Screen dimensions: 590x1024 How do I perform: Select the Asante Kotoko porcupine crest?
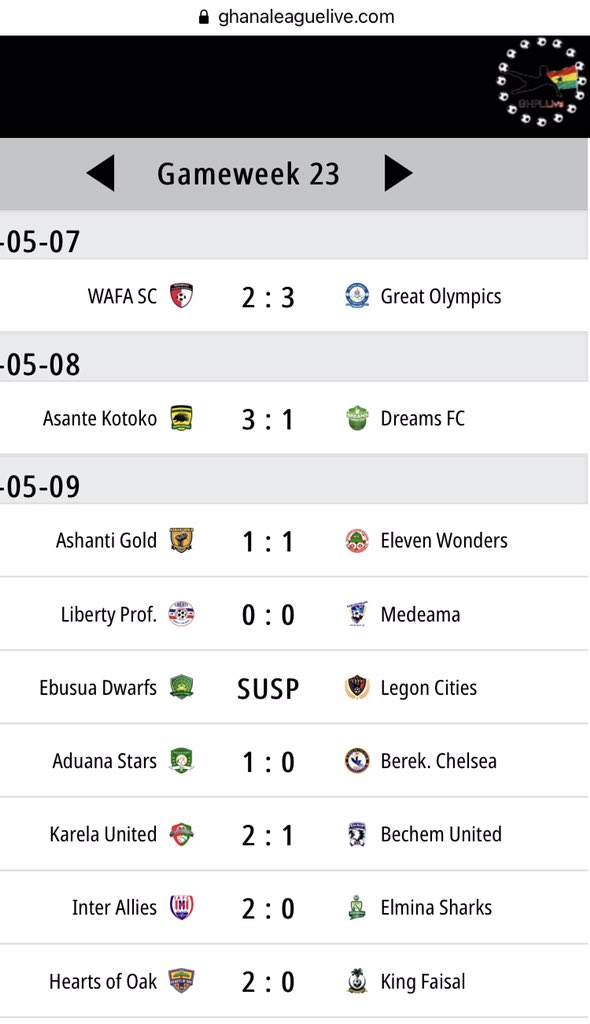click(182, 418)
